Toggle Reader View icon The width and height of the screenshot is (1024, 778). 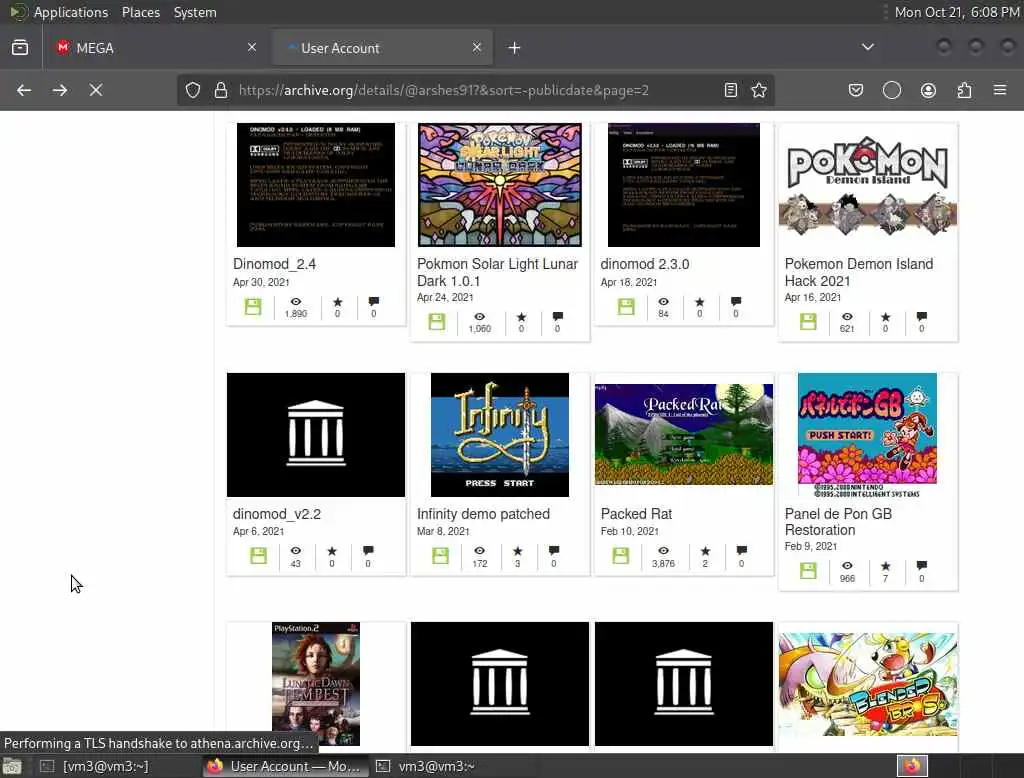[731, 90]
